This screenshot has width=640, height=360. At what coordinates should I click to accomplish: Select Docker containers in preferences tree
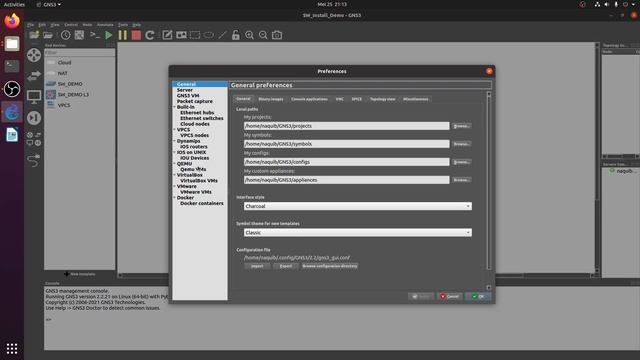pos(202,203)
